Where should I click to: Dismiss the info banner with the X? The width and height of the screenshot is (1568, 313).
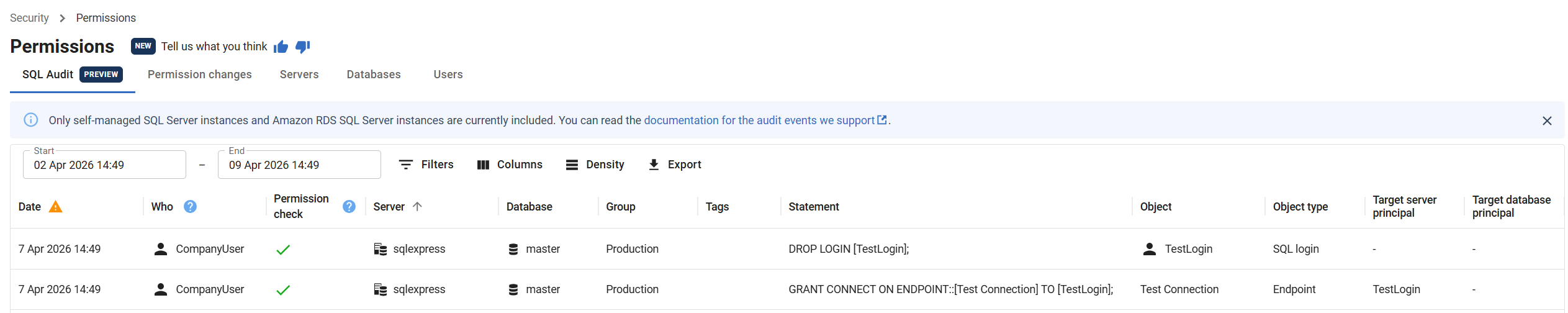click(x=1546, y=120)
